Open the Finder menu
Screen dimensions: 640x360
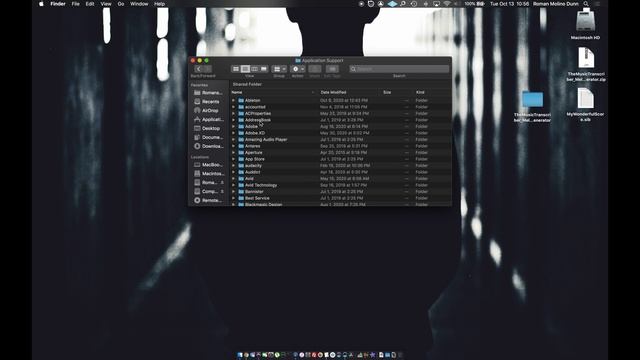click(58, 4)
